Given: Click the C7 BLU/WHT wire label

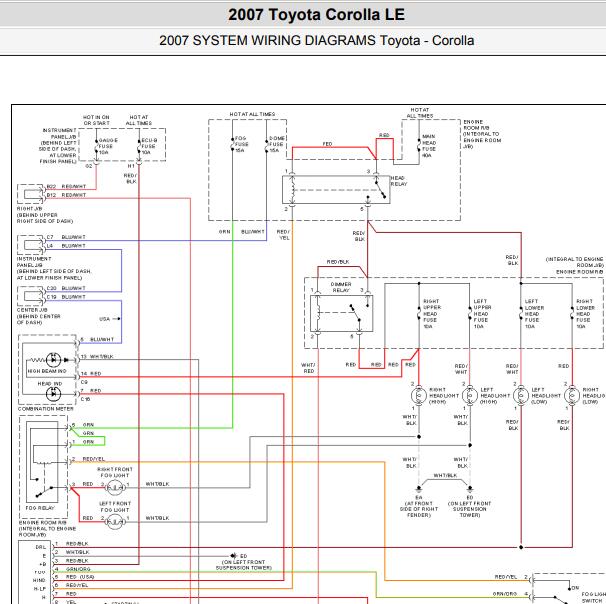Looking at the screenshot, I should 66,237.
